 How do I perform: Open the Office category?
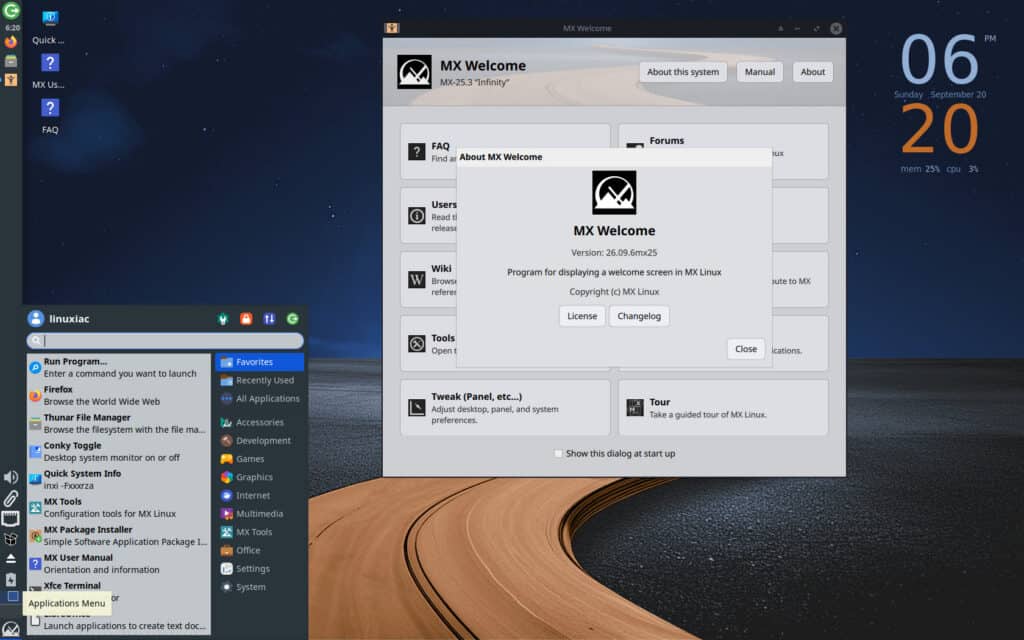(x=259, y=551)
